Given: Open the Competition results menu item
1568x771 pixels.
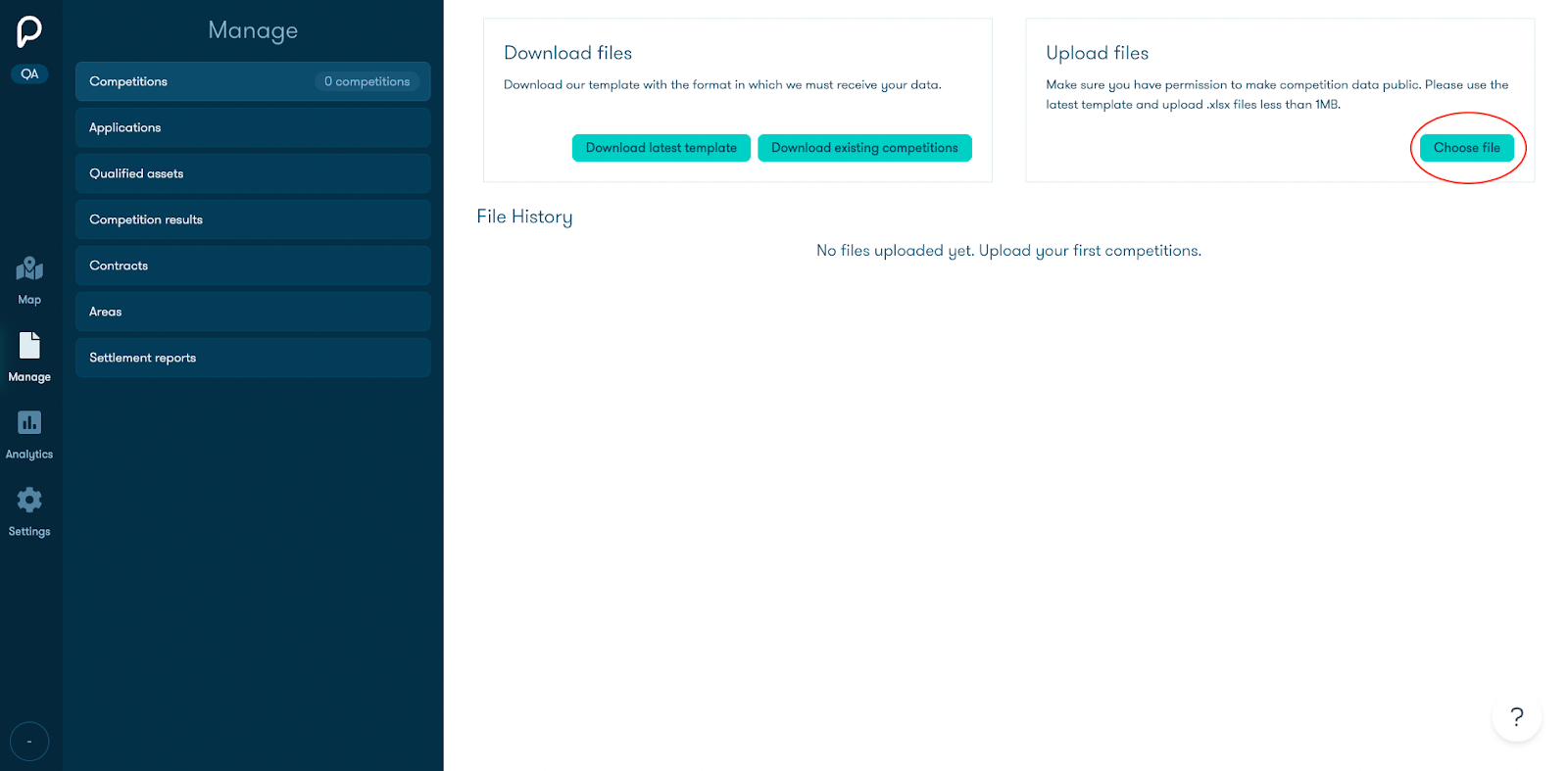Looking at the screenshot, I should [253, 219].
